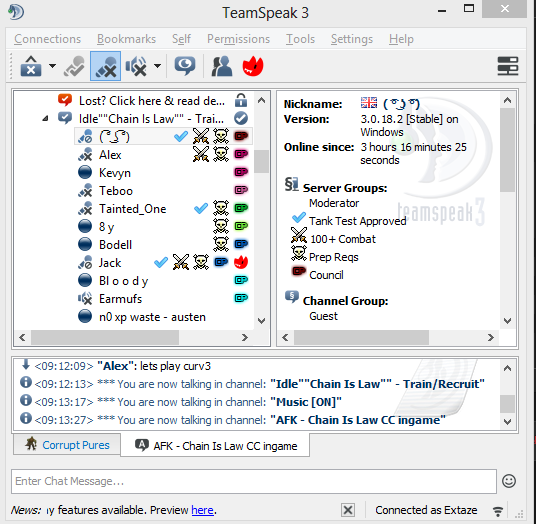Click the checkmark badge on Idle channel
This screenshot has height=524, width=536.
coord(241,118)
